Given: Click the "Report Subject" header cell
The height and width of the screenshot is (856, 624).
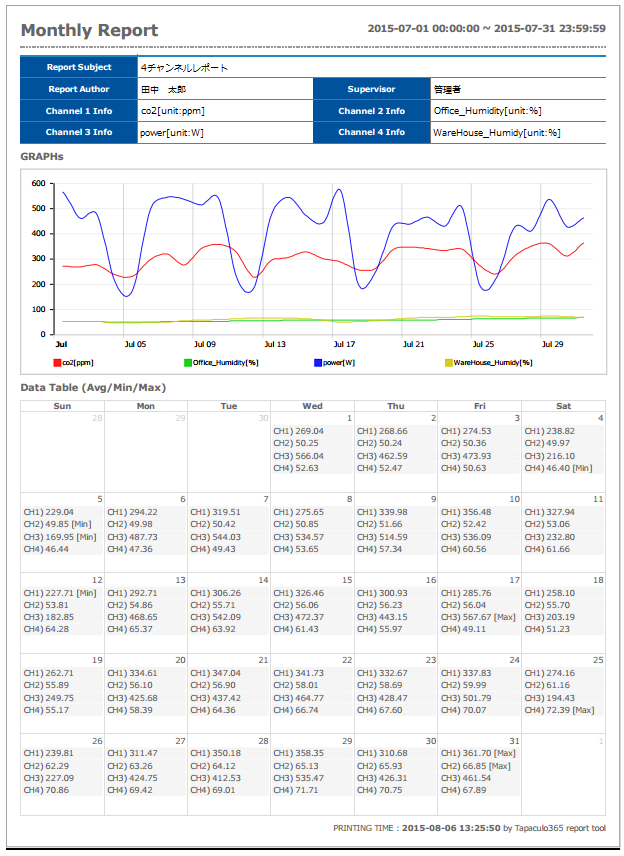Looking at the screenshot, I should click(79, 67).
